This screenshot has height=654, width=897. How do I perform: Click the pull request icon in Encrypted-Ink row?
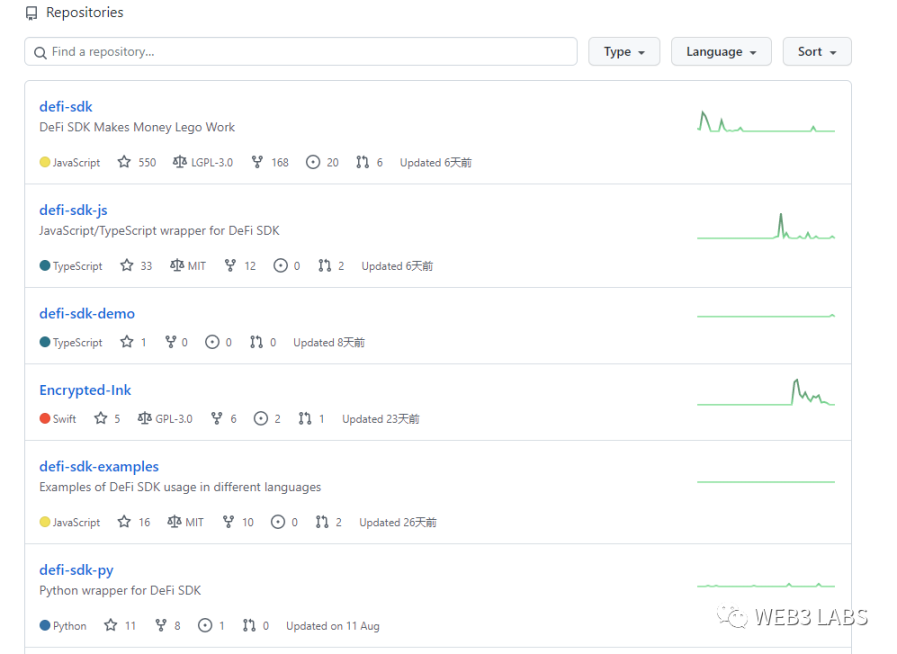(305, 418)
